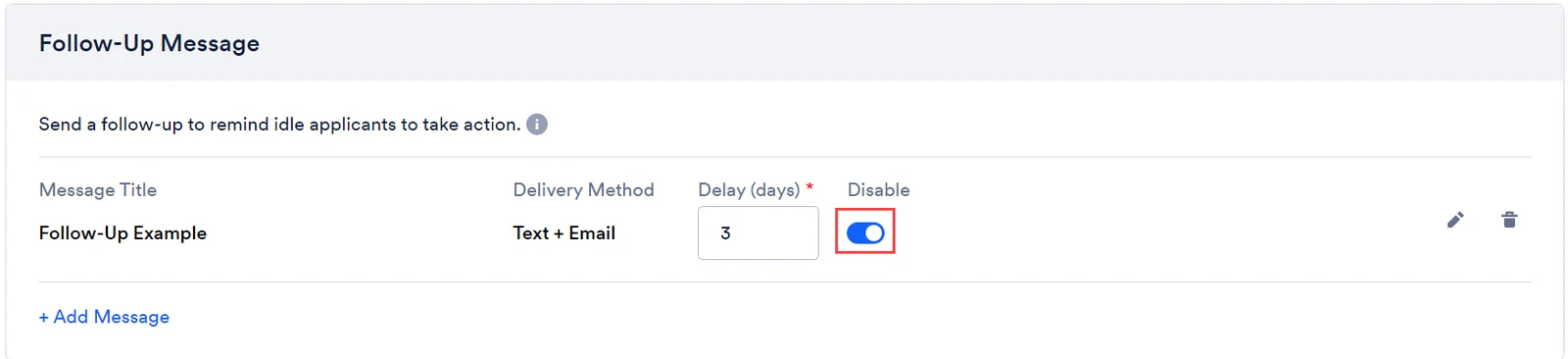Click the gray header bar of Follow-Up Message panel
Viewport: 1568px width, 359px height.
(784, 43)
